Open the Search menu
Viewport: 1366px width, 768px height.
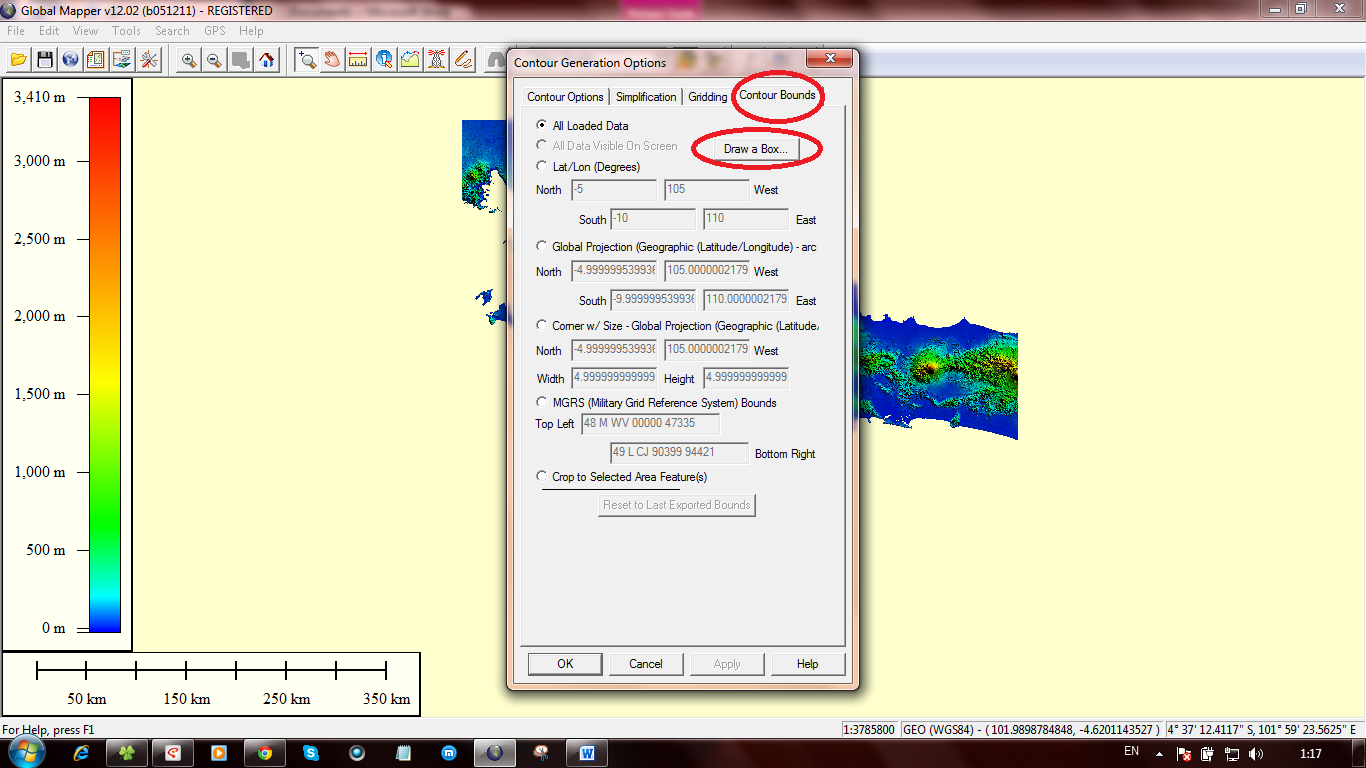[172, 30]
